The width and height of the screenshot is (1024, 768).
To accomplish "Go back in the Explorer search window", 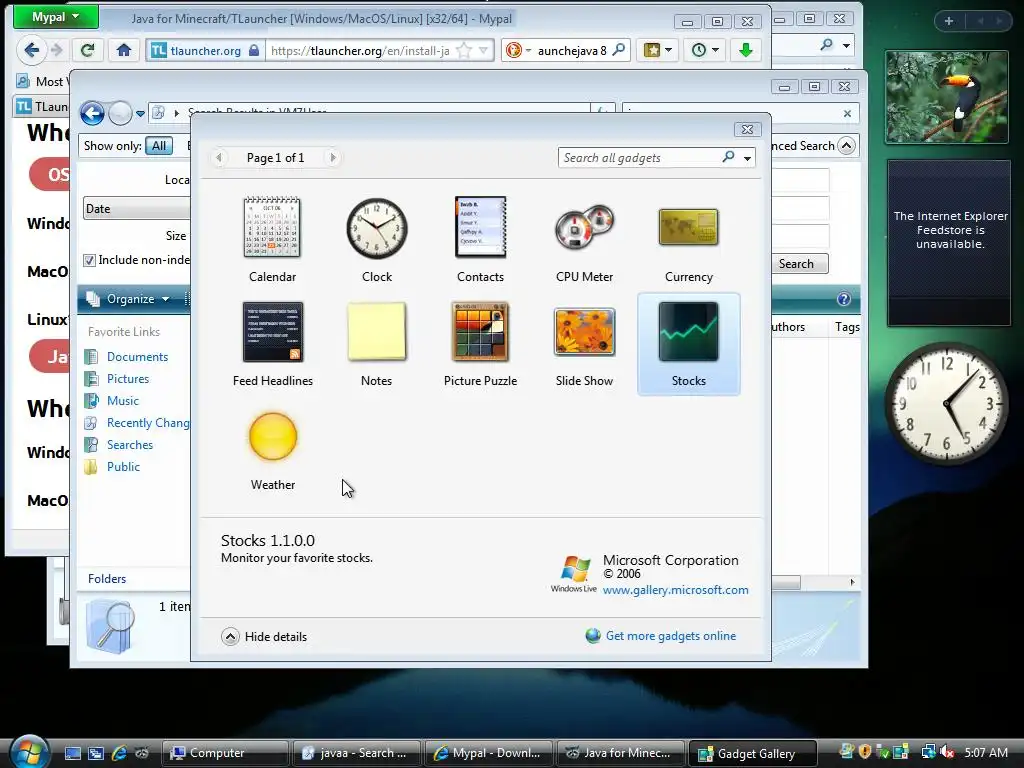I will point(92,114).
